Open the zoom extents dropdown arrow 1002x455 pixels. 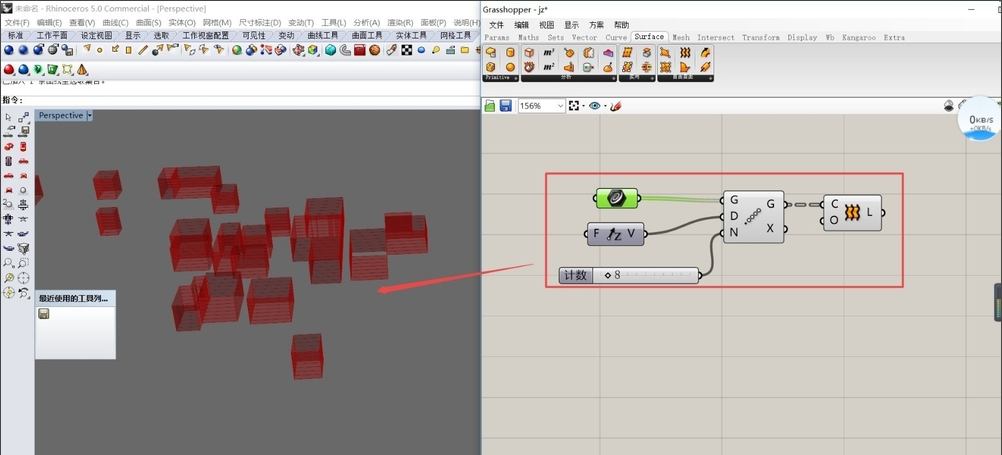click(x=584, y=106)
